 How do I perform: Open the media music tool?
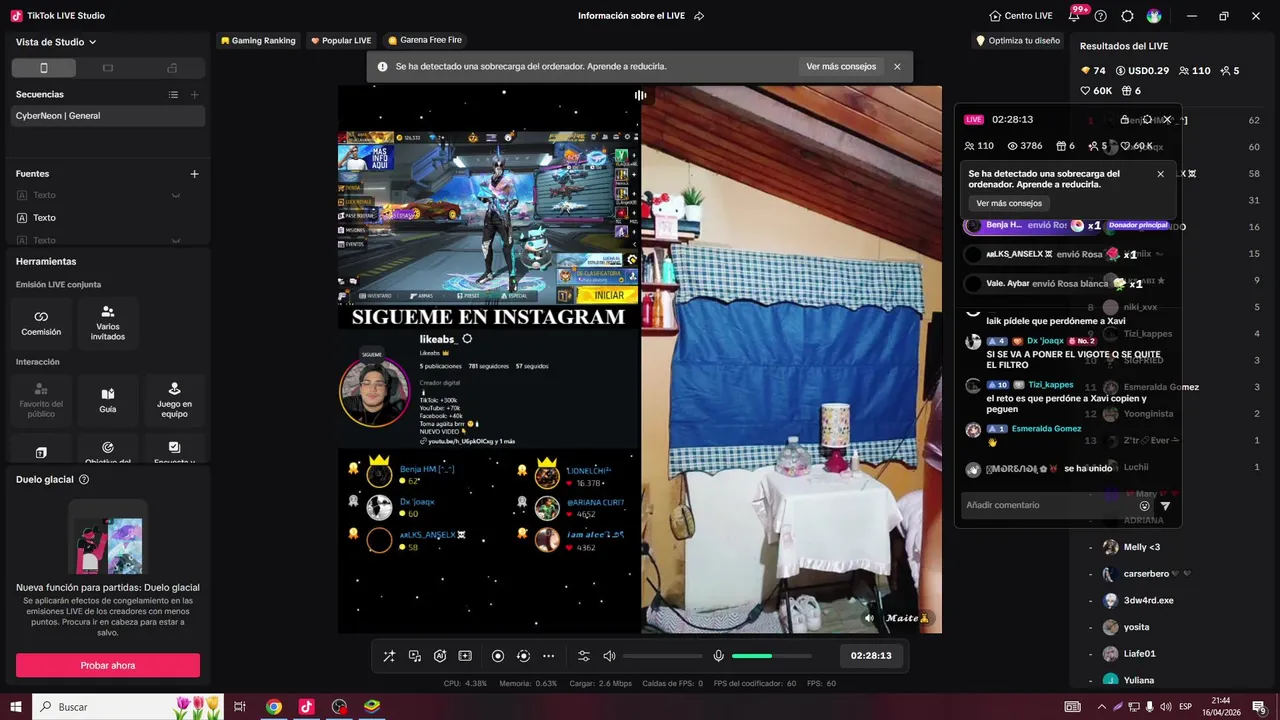415,656
